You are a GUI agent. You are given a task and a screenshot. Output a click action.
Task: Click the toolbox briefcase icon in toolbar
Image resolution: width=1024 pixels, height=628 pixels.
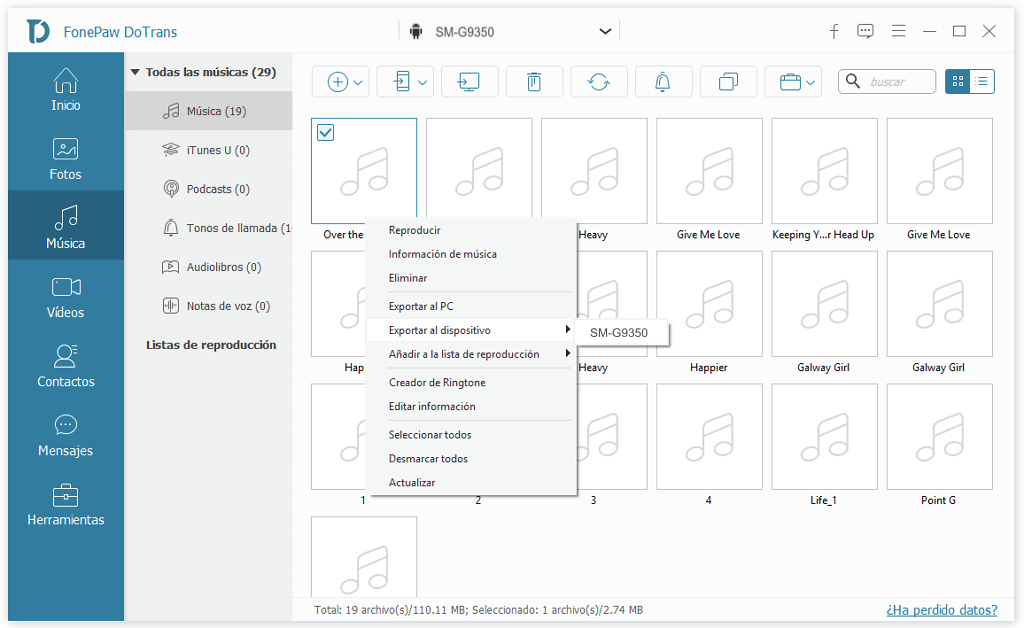coord(790,82)
